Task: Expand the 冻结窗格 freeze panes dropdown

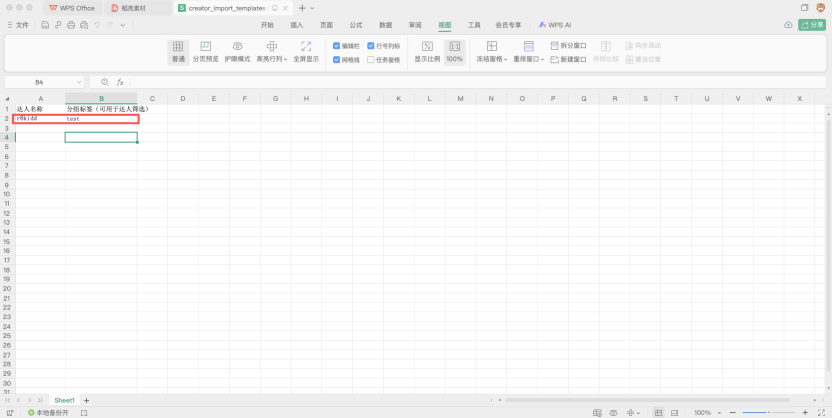Action: pyautogui.click(x=490, y=59)
